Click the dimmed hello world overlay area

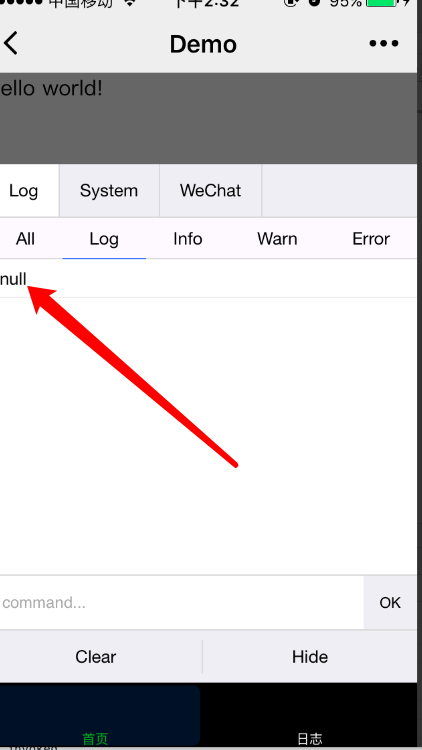(x=209, y=119)
